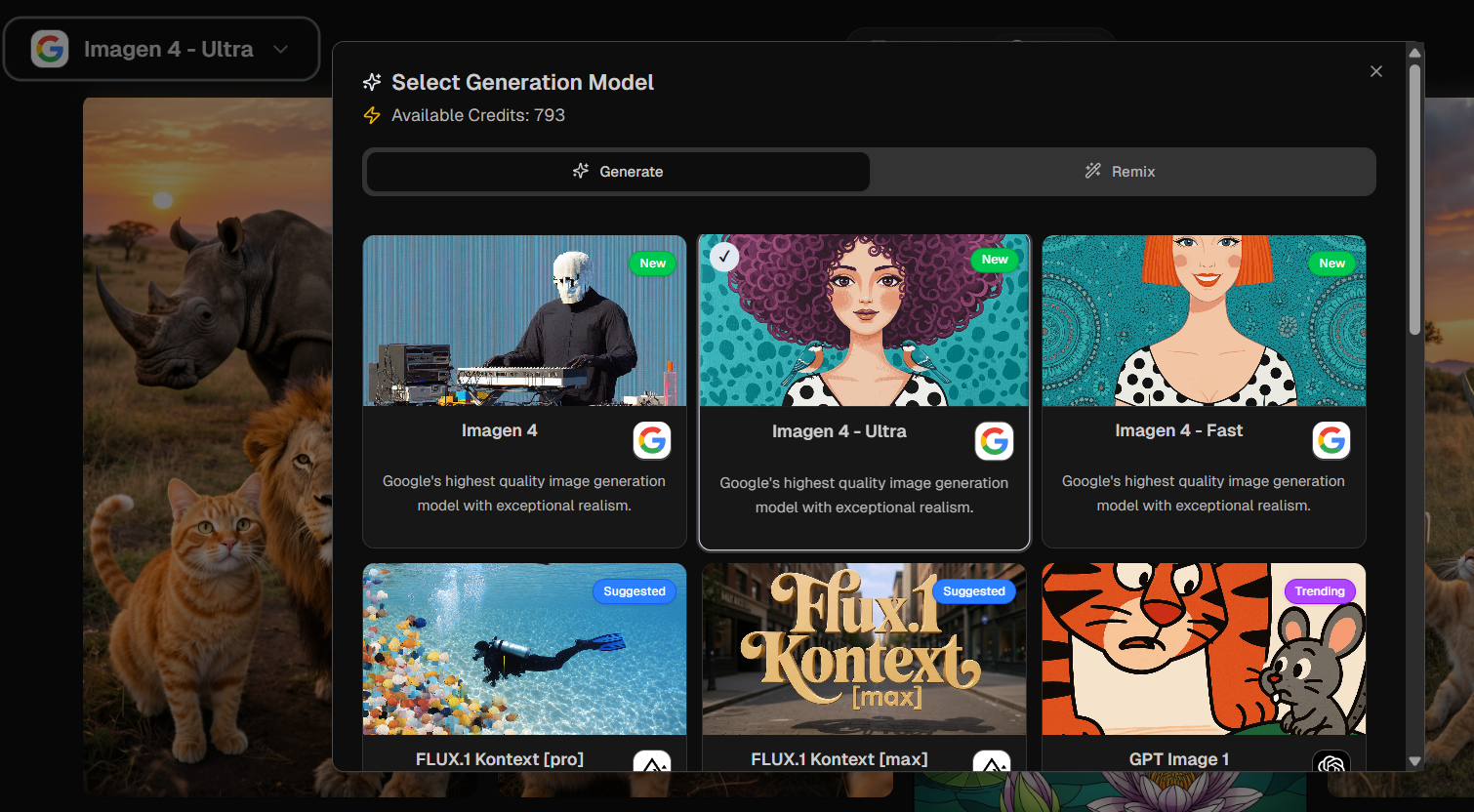Click the New badge on Imagen 4 - Ultra card
The width and height of the screenshot is (1474, 812).
(995, 260)
